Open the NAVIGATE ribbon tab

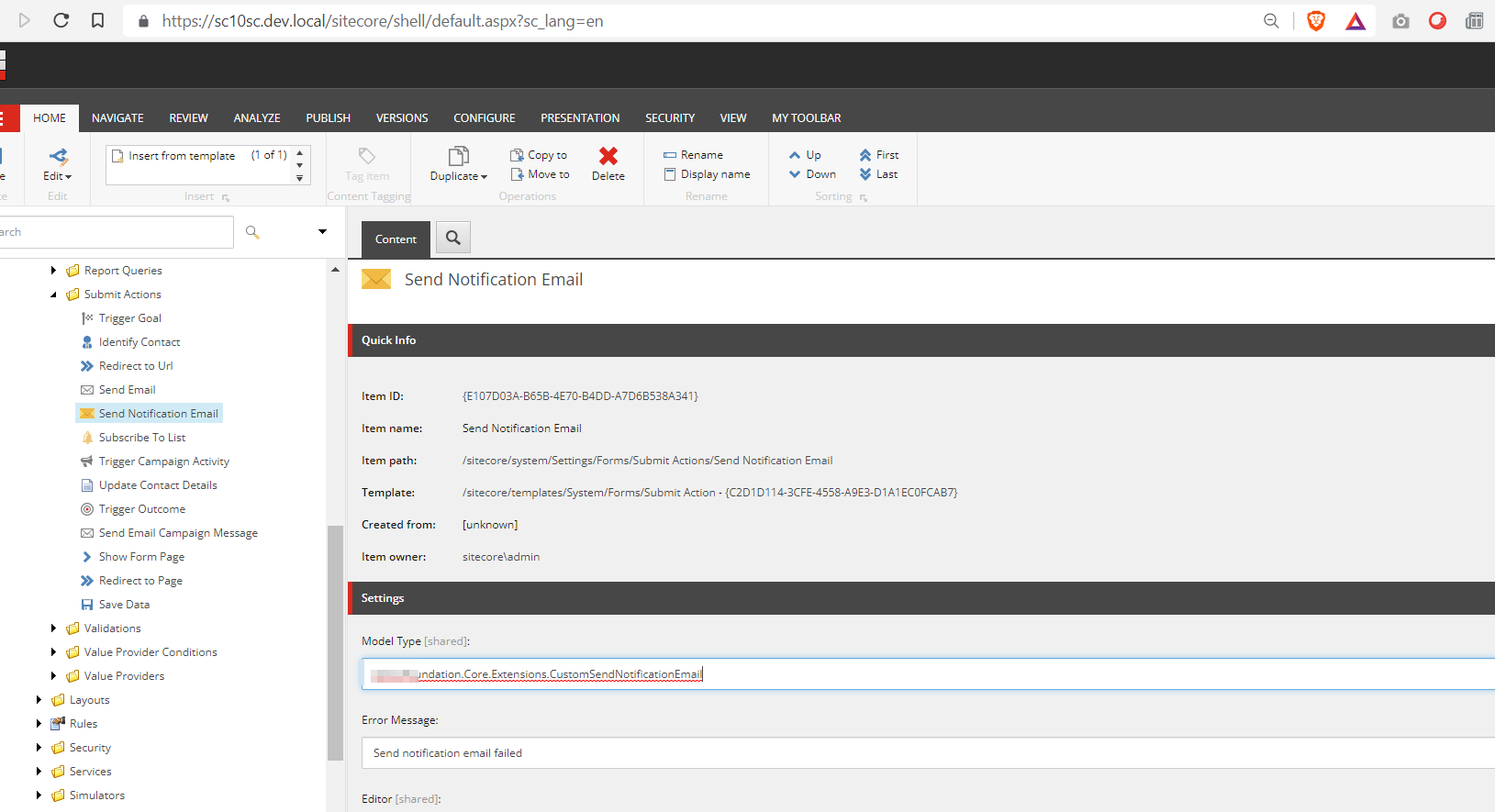coord(117,118)
